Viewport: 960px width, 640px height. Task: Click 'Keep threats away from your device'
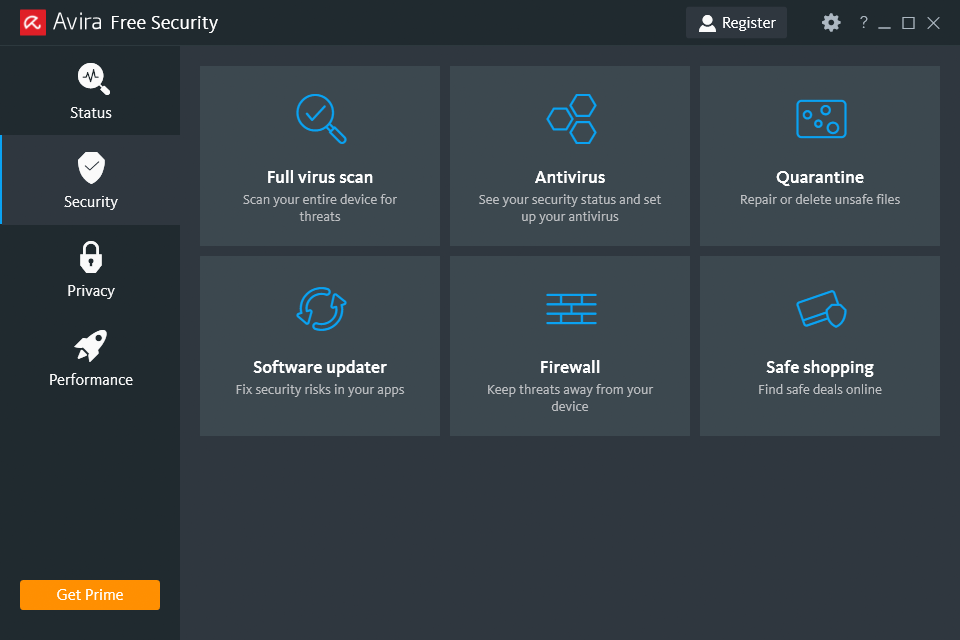click(x=570, y=397)
